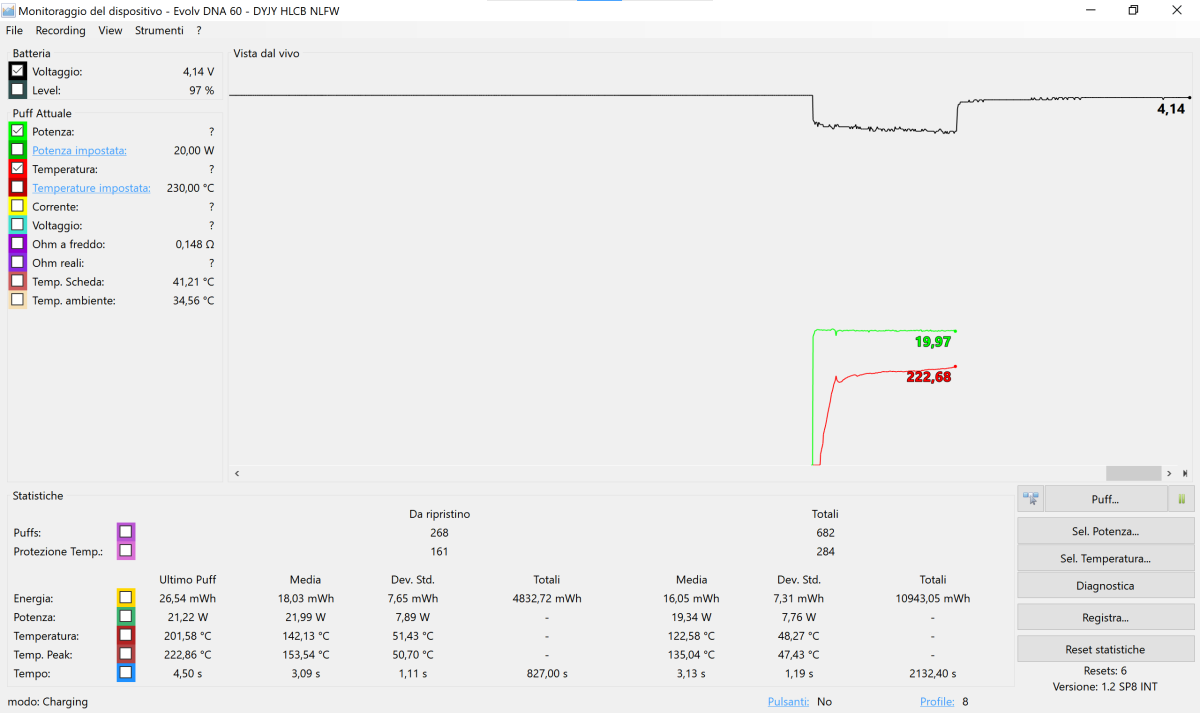Toggle the Potenza checkbox in Statistiche
This screenshot has height=713, width=1200.
pos(125,617)
